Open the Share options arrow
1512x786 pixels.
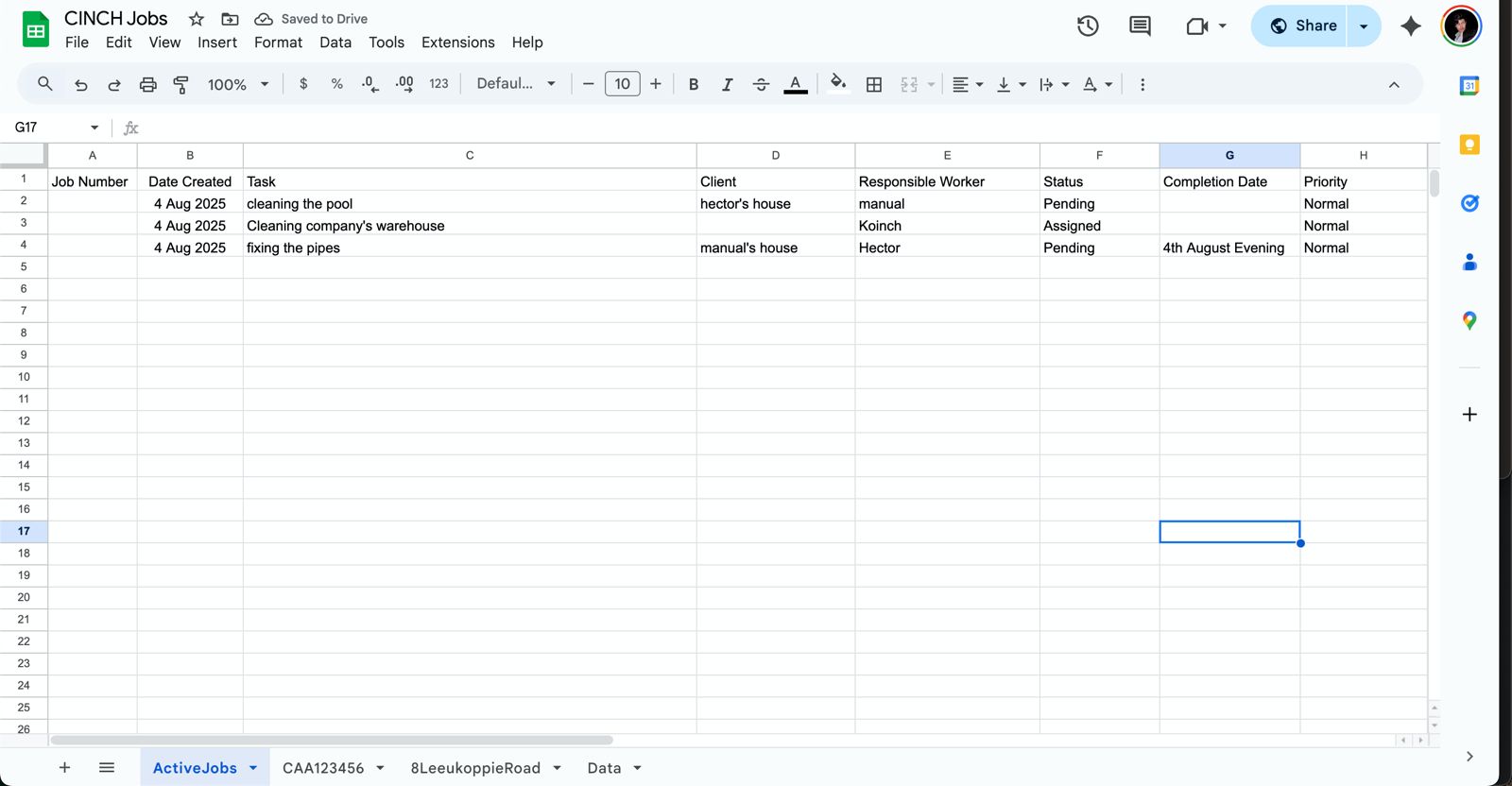pyautogui.click(x=1364, y=26)
